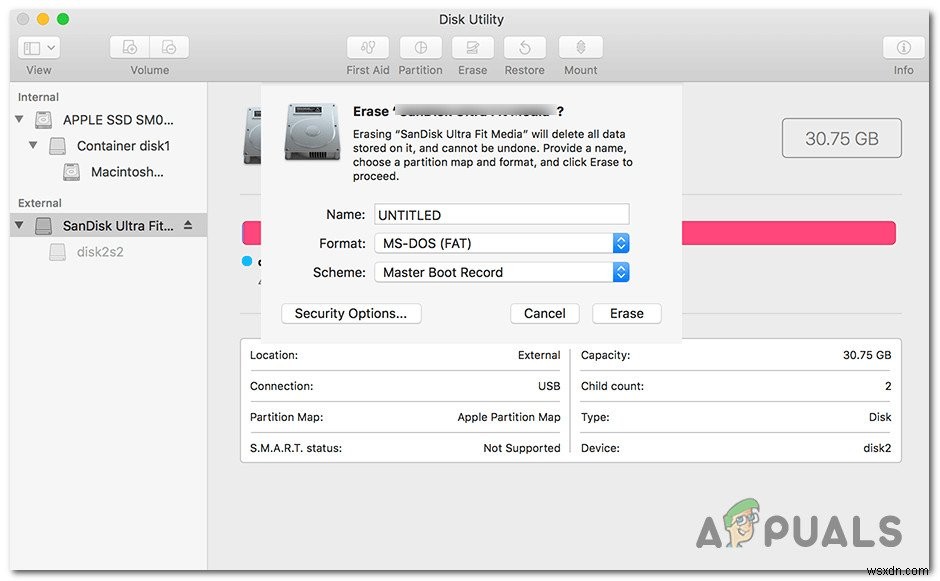
Task: Cancel the erase dialog
Action: (x=544, y=313)
